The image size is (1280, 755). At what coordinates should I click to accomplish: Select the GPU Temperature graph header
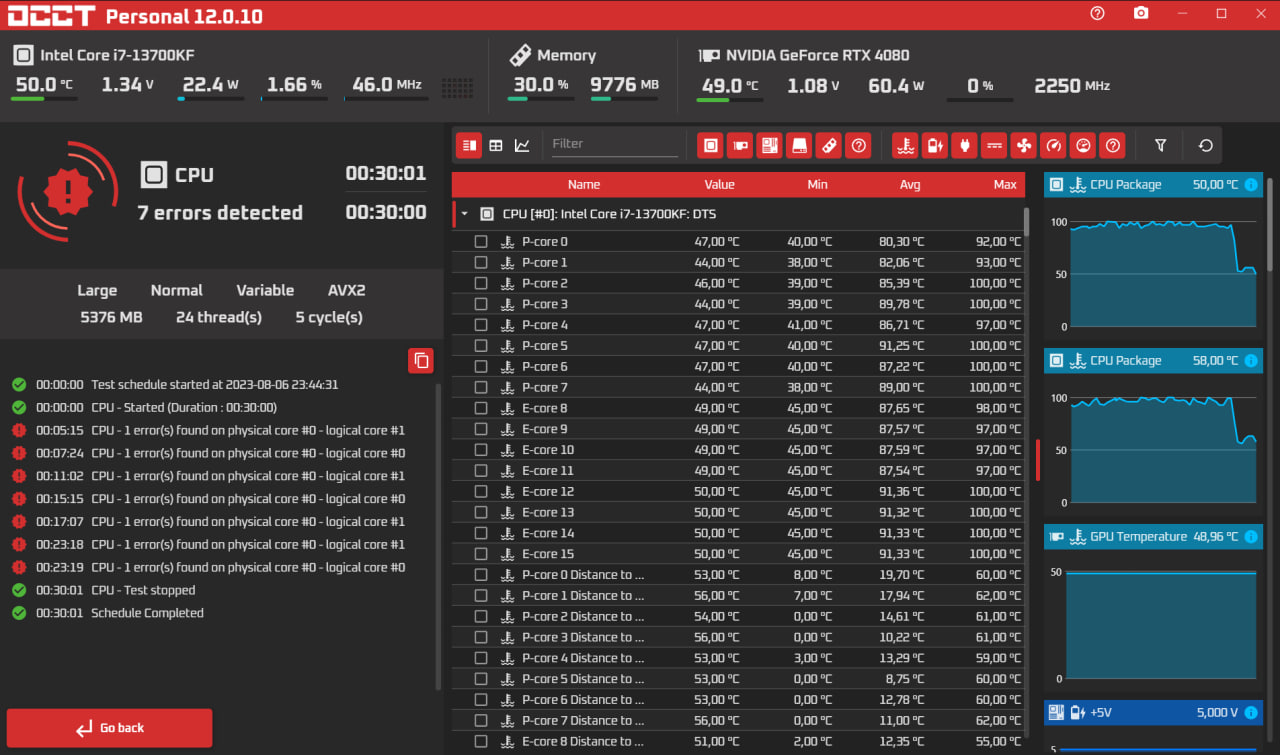coord(1155,537)
